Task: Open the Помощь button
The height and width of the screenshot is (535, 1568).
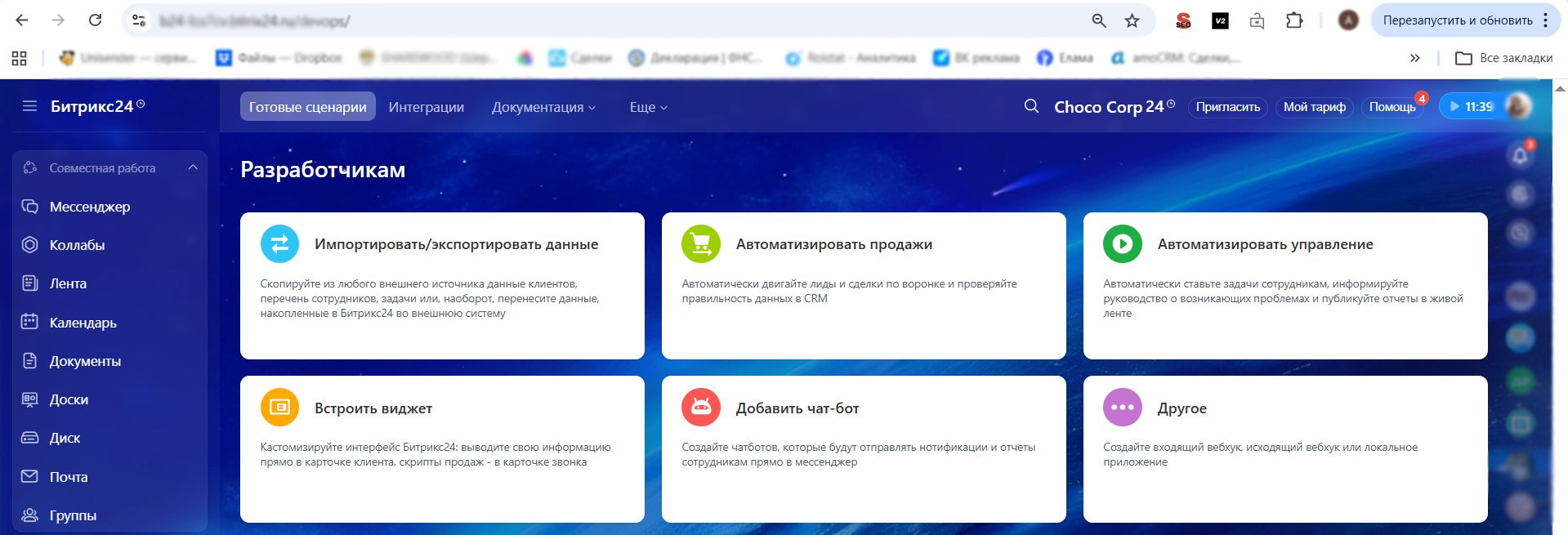Action: (x=1392, y=107)
